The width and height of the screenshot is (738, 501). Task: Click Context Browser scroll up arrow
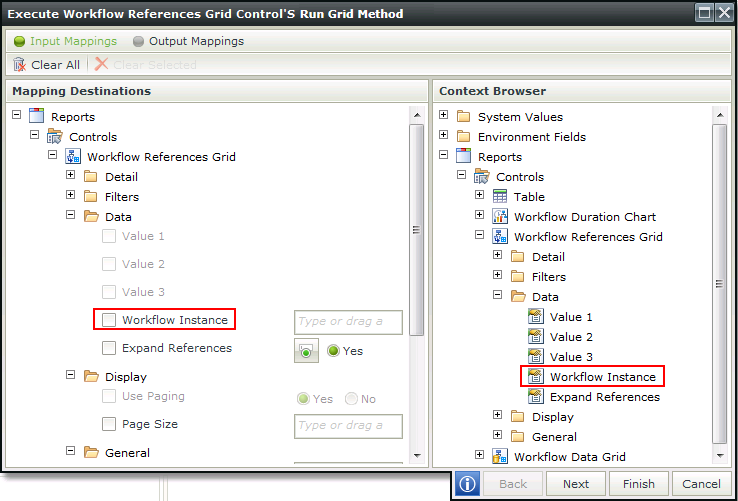tap(719, 115)
